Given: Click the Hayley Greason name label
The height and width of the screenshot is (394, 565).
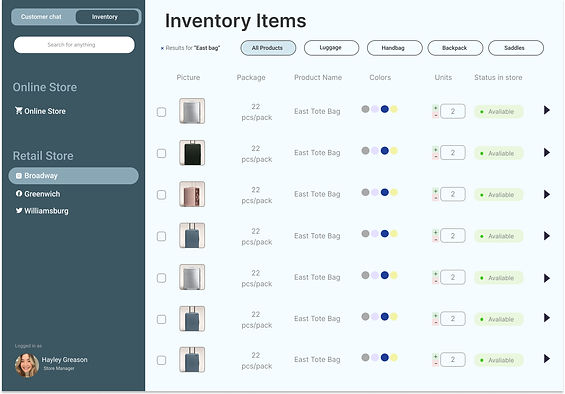Looking at the screenshot, I should point(64,359).
